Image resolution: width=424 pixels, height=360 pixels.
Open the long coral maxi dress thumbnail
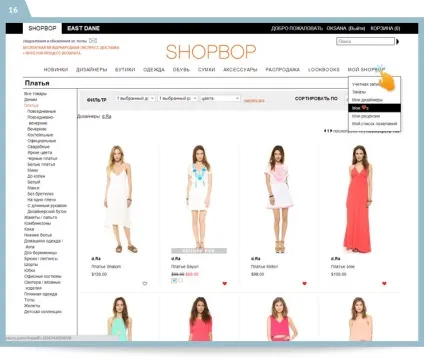tap(358, 199)
